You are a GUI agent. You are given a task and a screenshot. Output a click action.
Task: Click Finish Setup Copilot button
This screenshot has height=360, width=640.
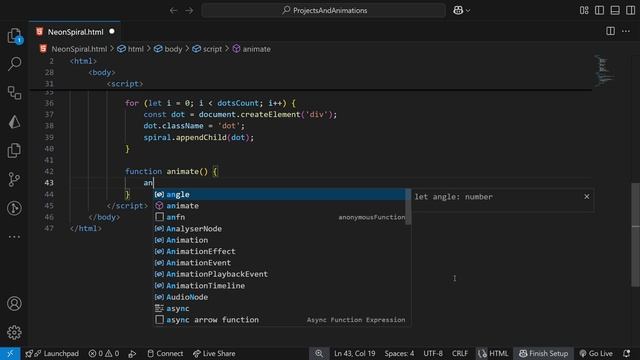click(x=543, y=353)
